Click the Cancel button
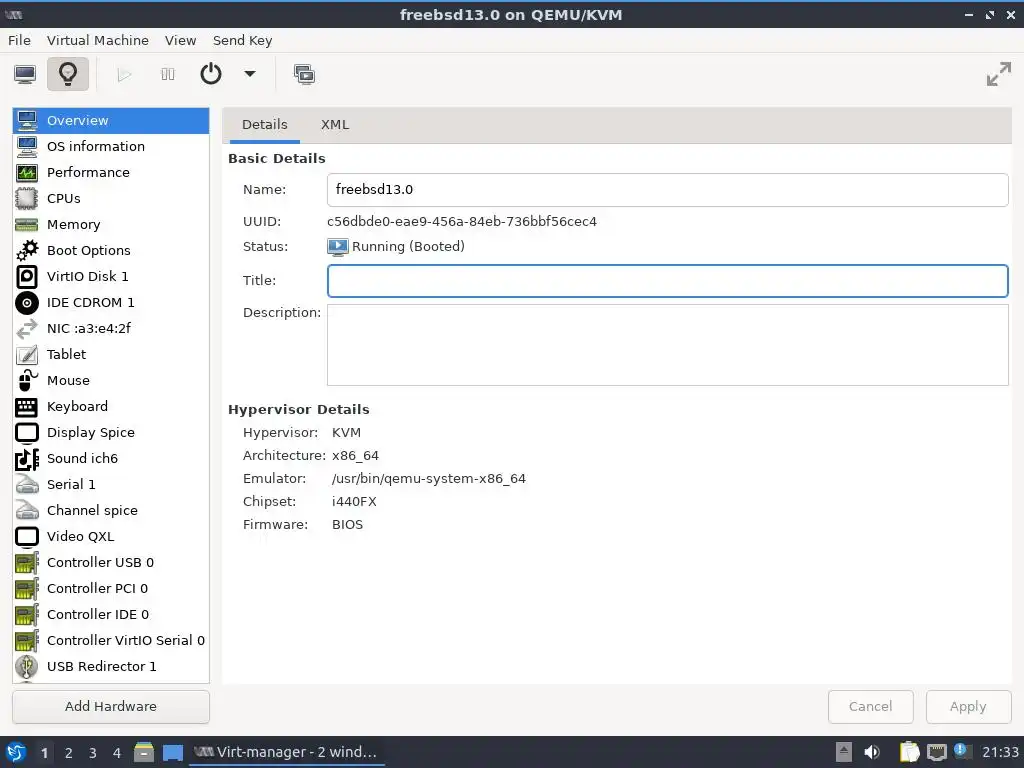Image resolution: width=1024 pixels, height=768 pixels. (871, 707)
